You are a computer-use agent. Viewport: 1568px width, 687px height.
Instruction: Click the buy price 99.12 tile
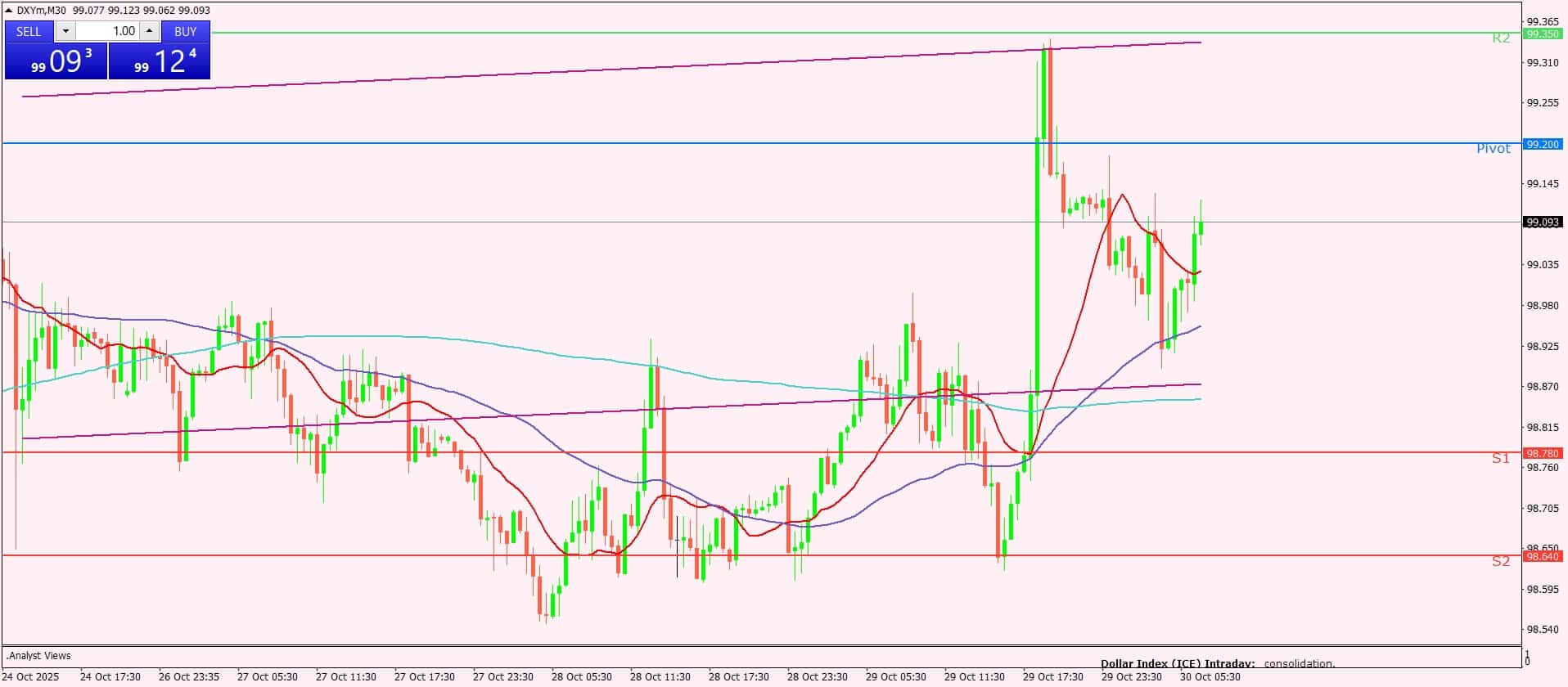(160, 61)
